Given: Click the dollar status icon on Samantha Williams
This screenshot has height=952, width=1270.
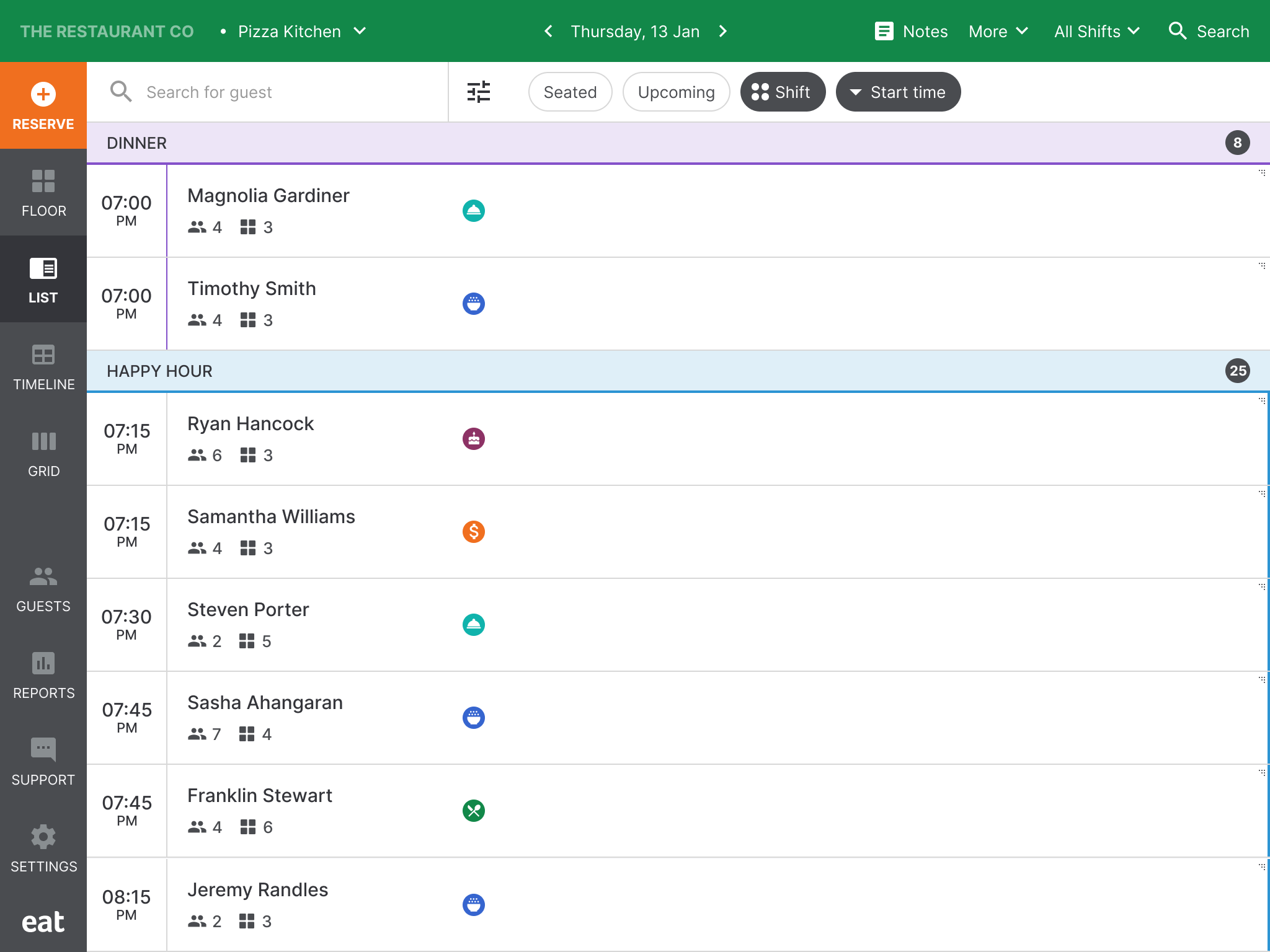Looking at the screenshot, I should coord(474,531).
